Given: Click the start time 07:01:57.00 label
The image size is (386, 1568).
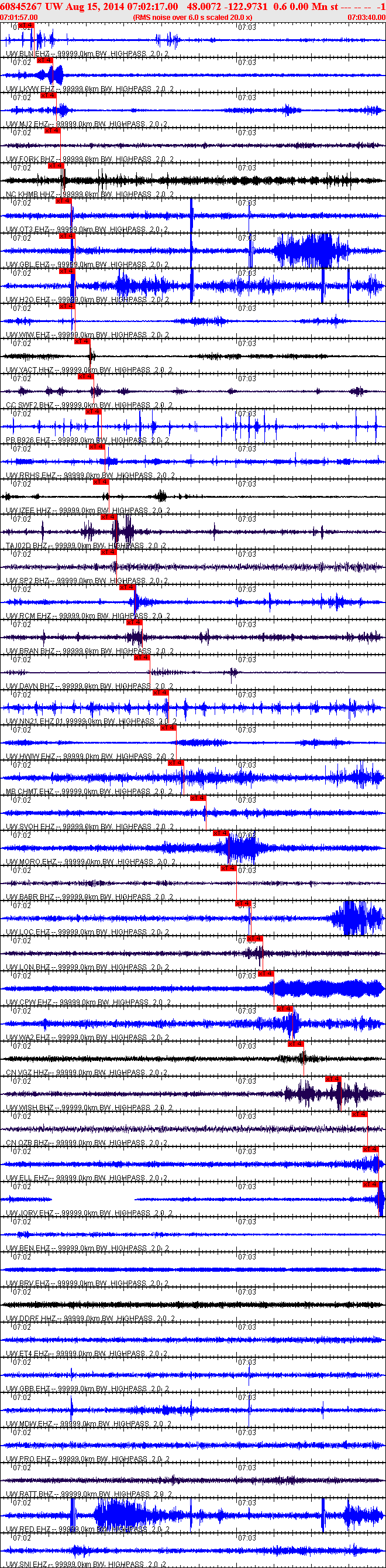Looking at the screenshot, I should pos(19,18).
